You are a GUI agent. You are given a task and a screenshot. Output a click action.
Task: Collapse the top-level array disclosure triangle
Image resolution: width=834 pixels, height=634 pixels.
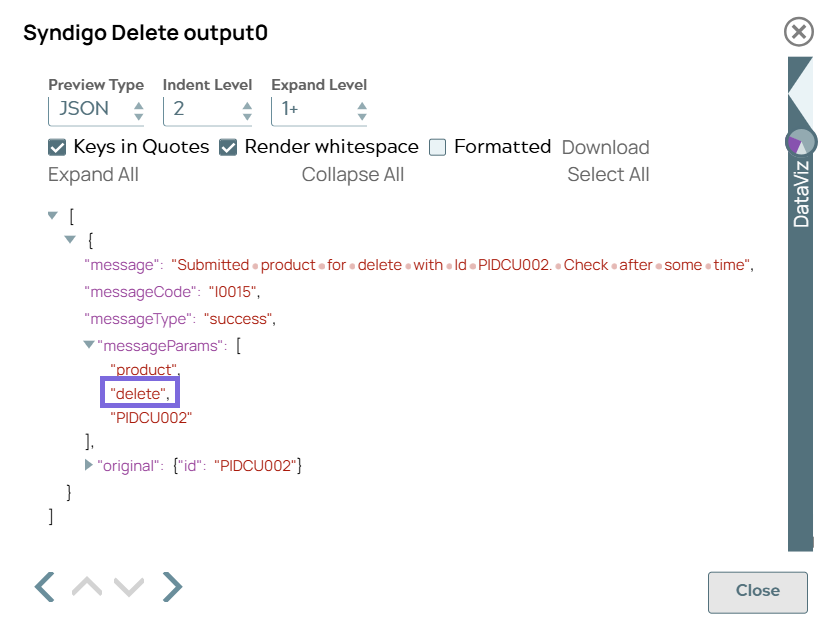pyautogui.click(x=52, y=215)
